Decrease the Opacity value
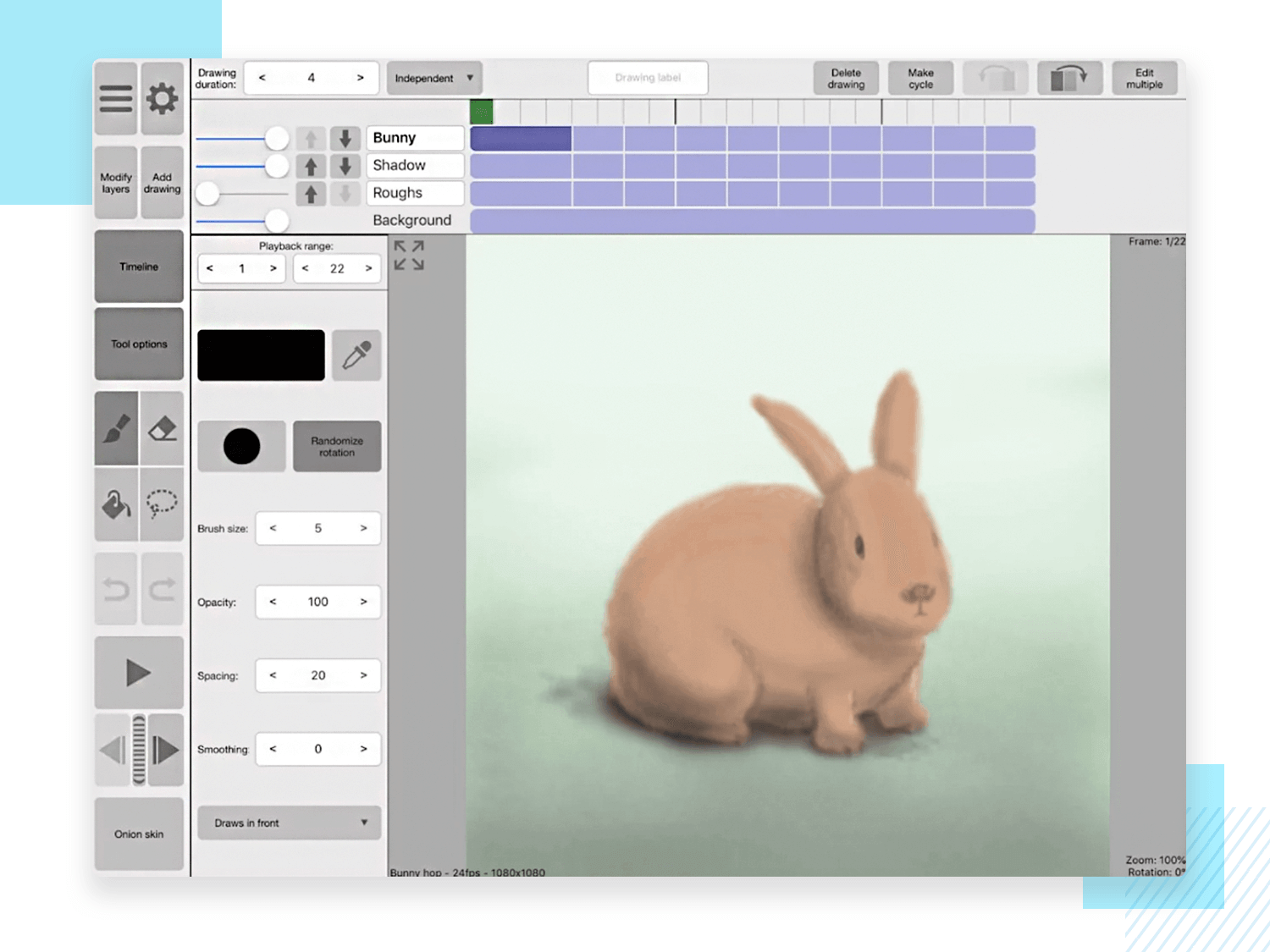1270x952 pixels. 273,602
